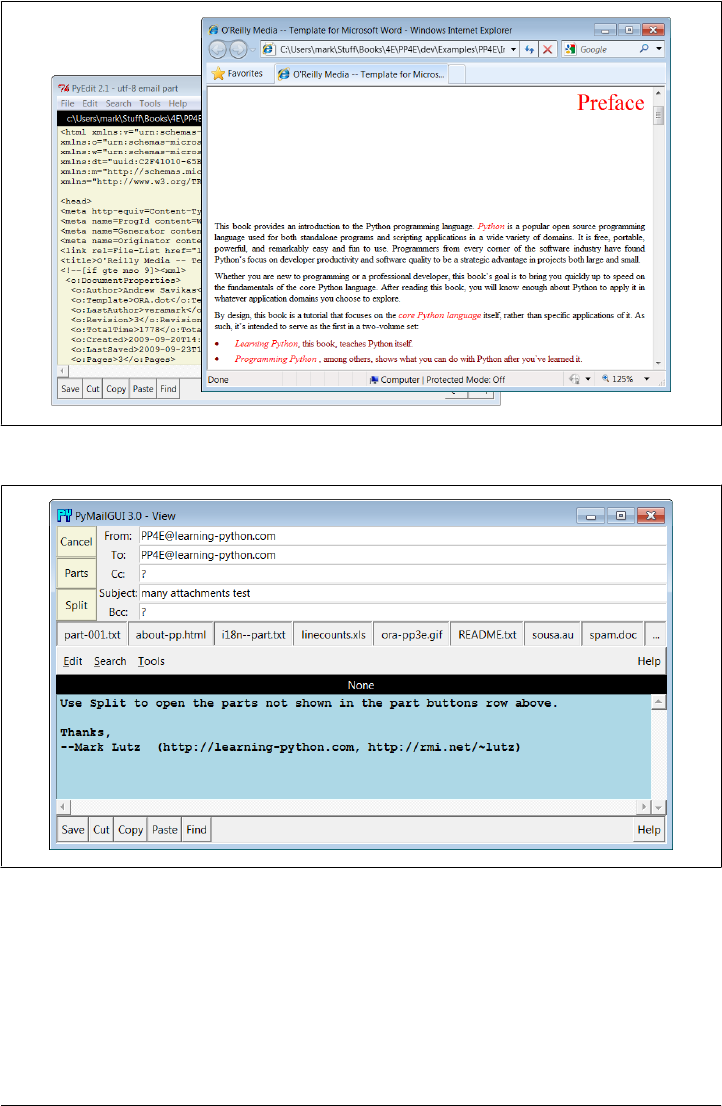
Task: Click the Internet Explorer back arrow
Action: click(x=218, y=49)
